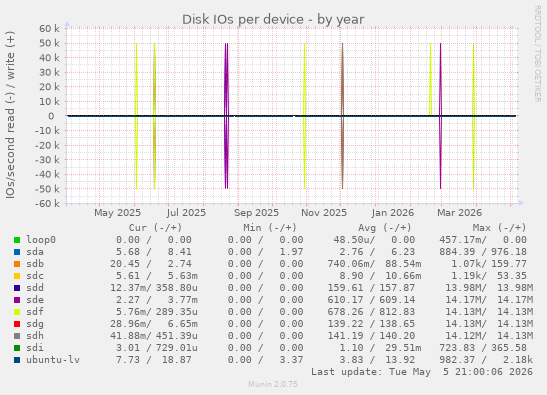Click the sdg red legend swatch

(17, 324)
